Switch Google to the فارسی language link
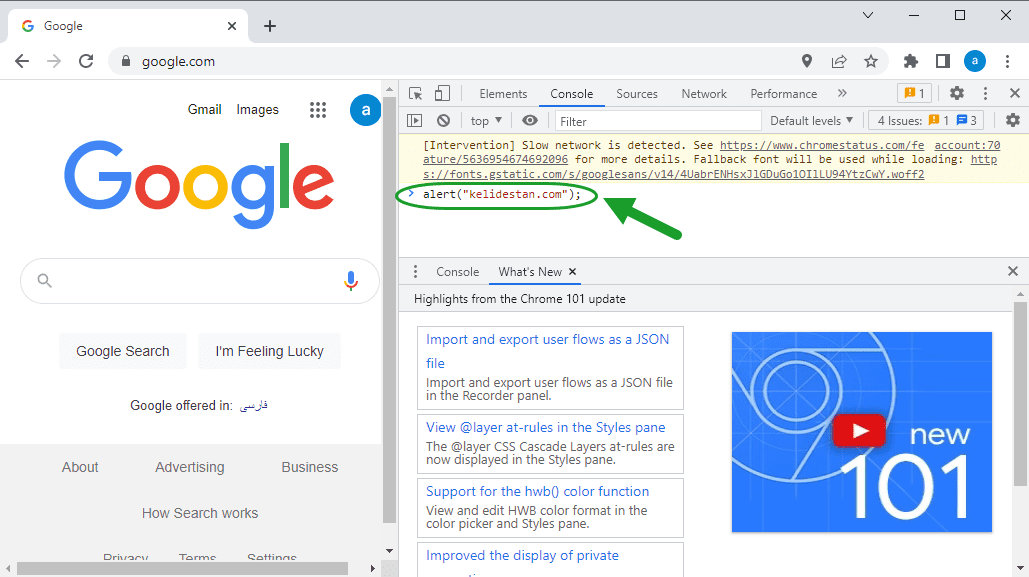The image size is (1029, 577). [253, 405]
